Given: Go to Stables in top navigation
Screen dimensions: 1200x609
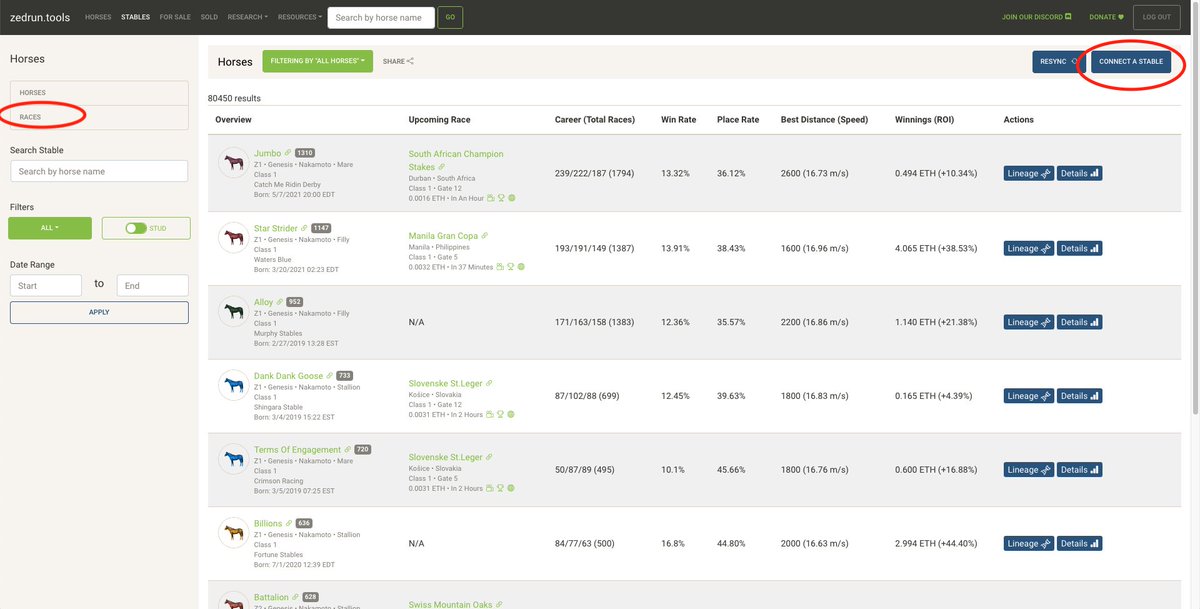Looking at the screenshot, I should pos(135,17).
